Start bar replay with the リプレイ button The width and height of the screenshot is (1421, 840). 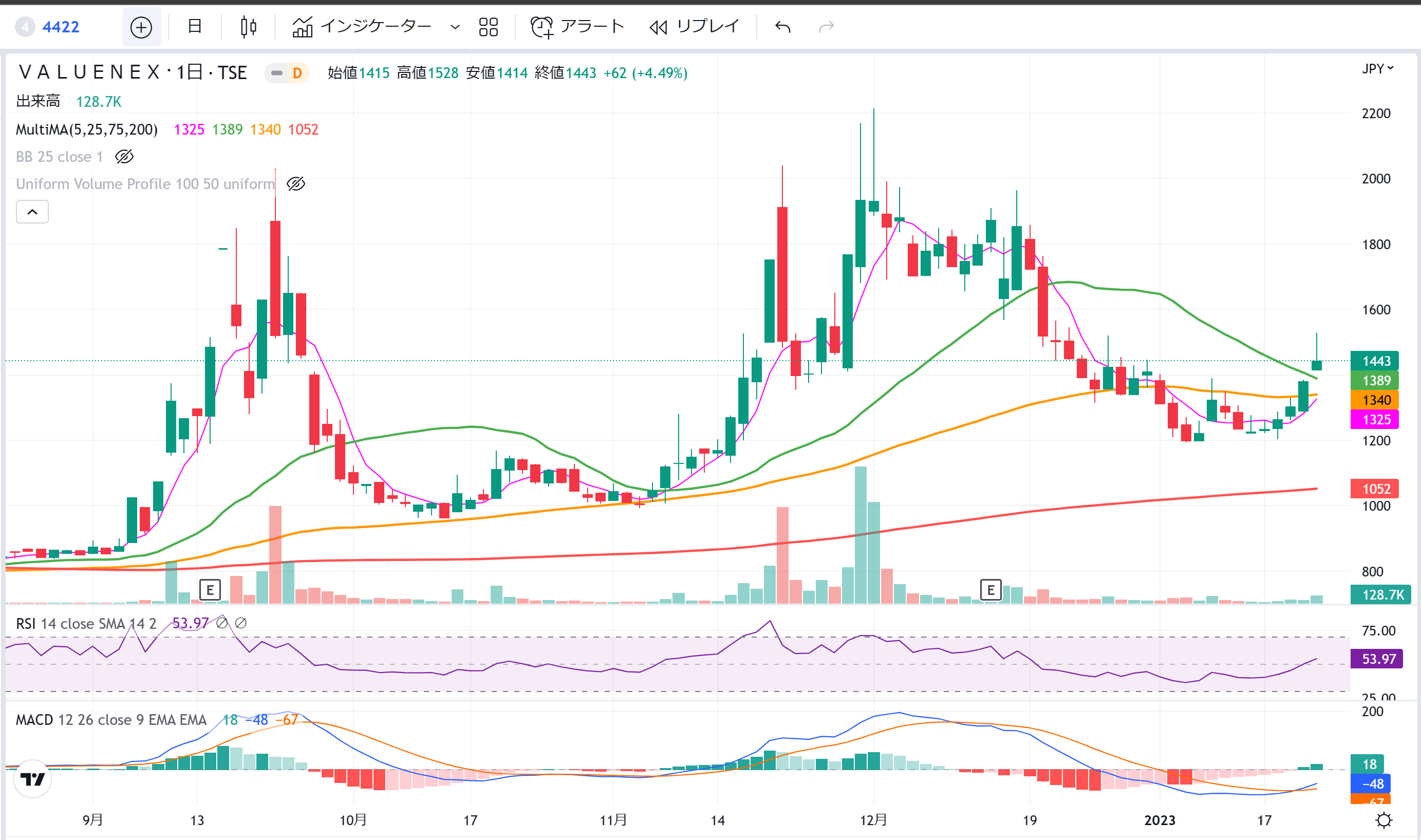coord(695,26)
